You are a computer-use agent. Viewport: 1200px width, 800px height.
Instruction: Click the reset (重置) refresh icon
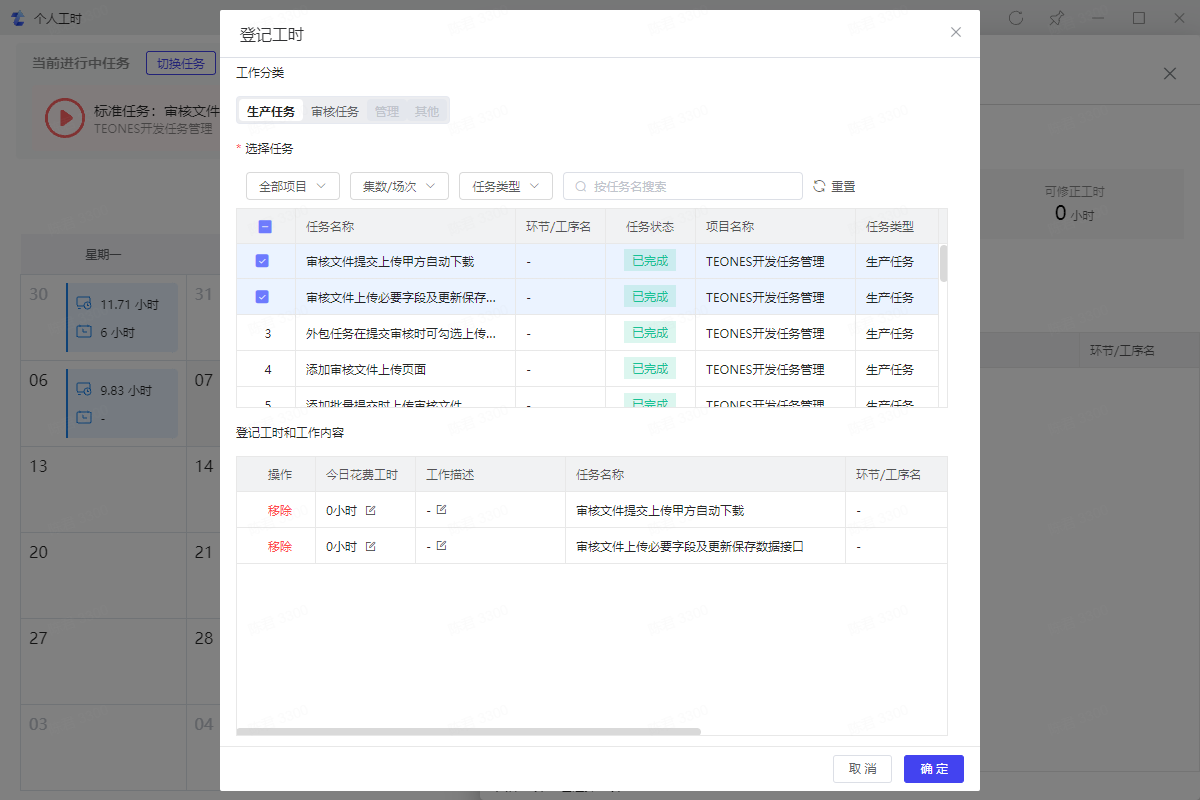click(819, 186)
